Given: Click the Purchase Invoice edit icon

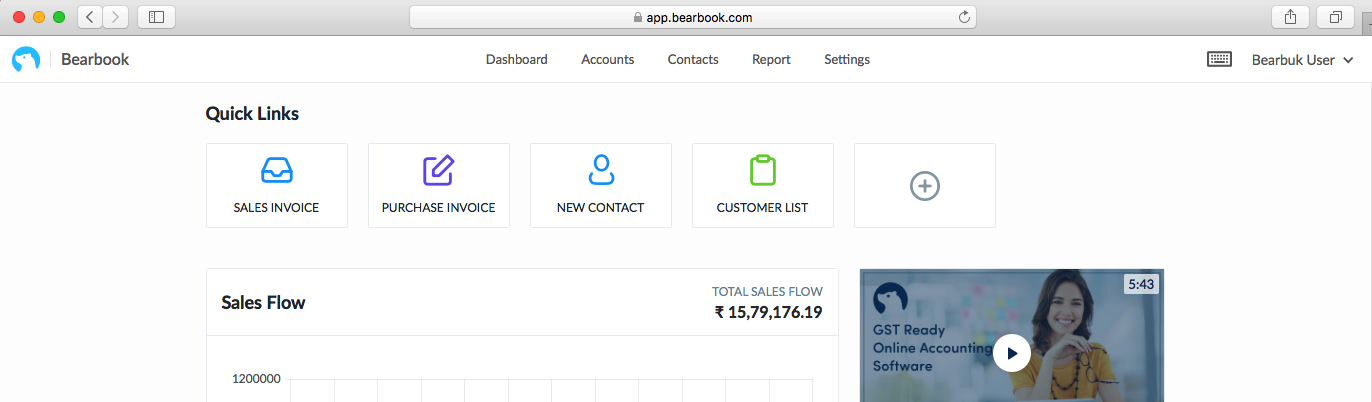Looking at the screenshot, I should coord(438,170).
